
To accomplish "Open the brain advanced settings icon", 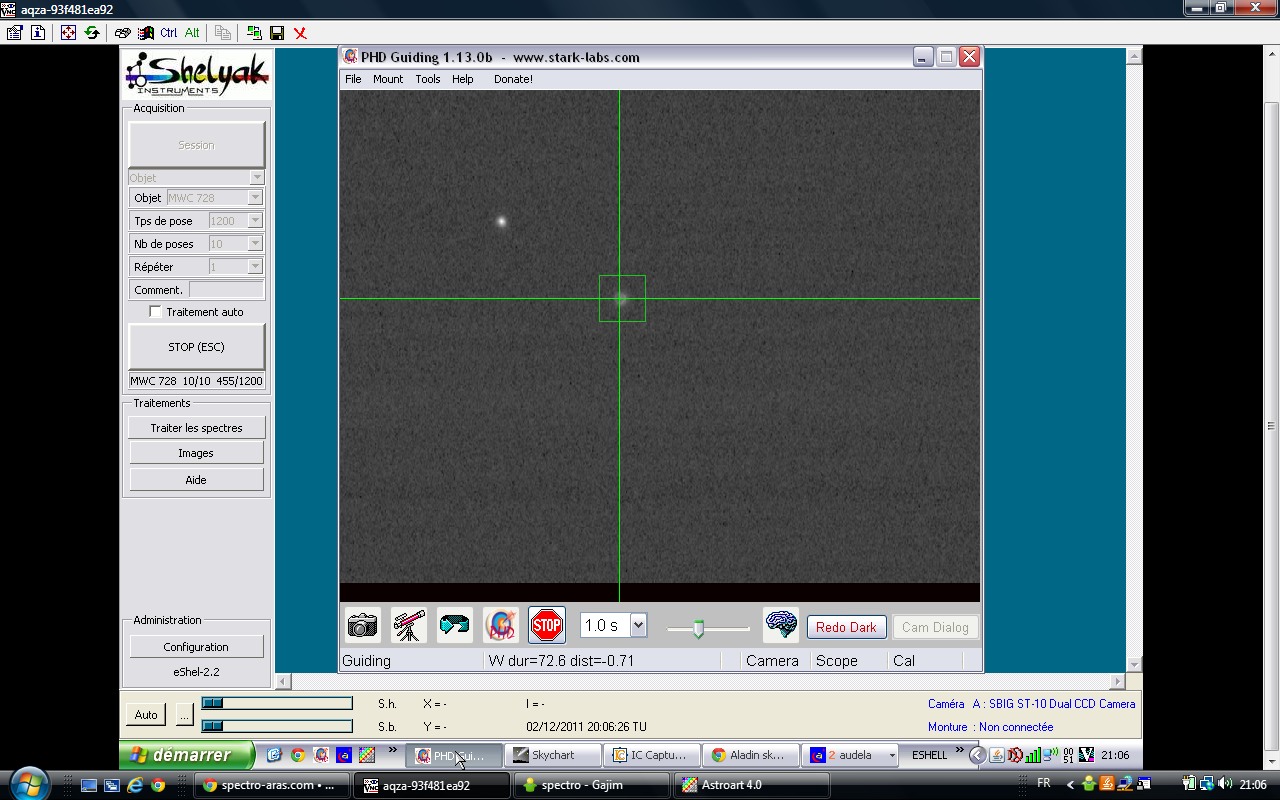I will (780, 626).
